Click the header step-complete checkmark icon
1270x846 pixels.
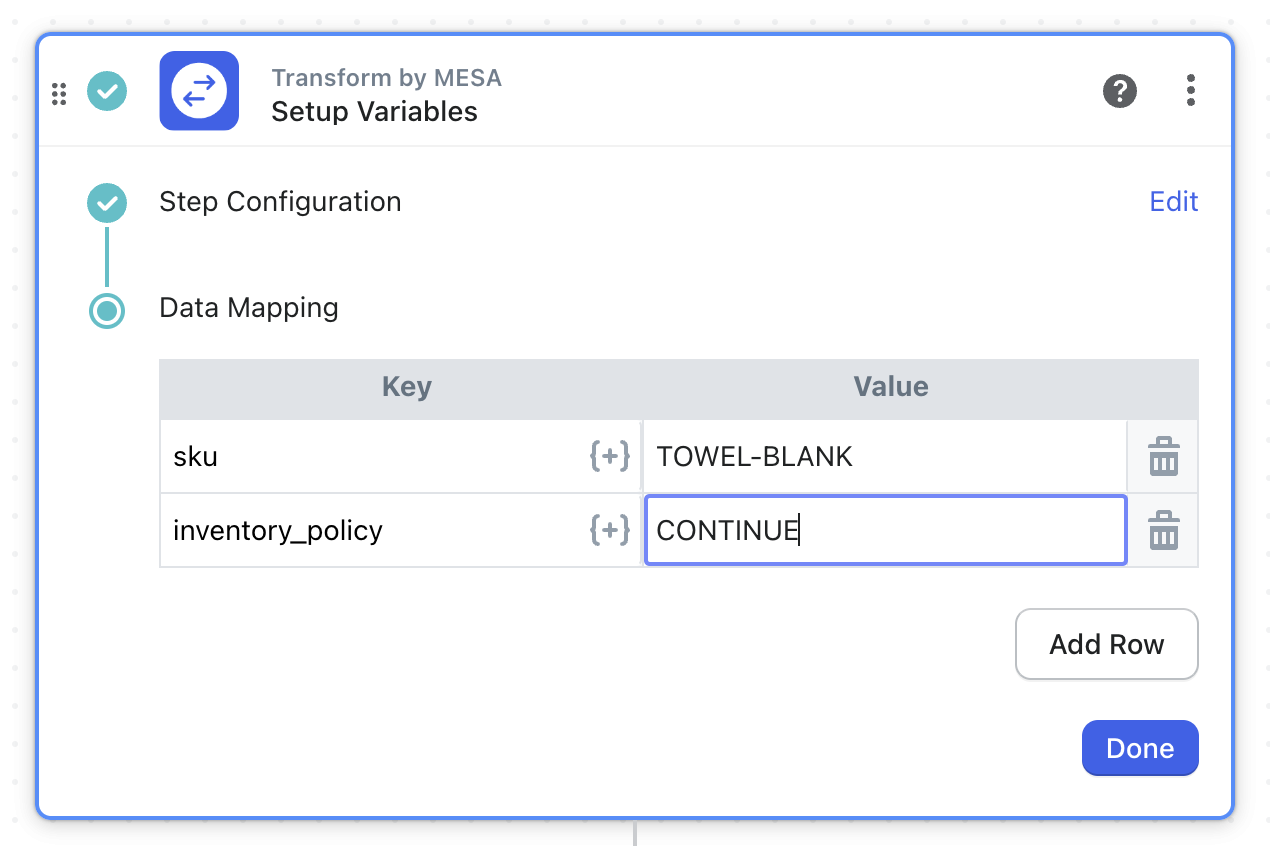[x=107, y=91]
